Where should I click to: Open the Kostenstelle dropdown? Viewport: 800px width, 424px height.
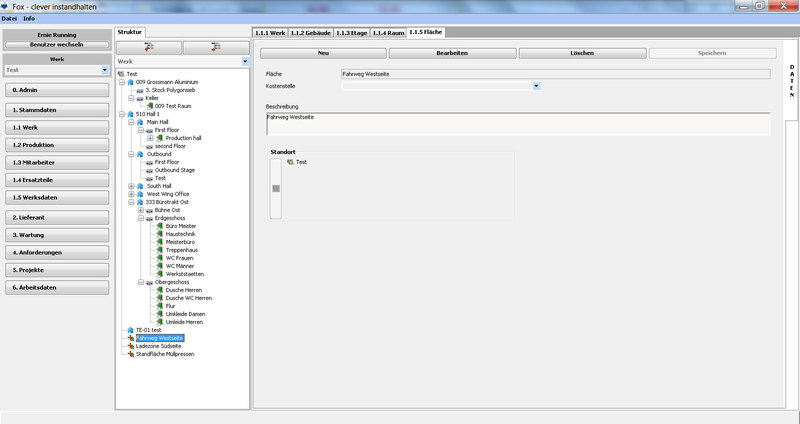pos(537,86)
